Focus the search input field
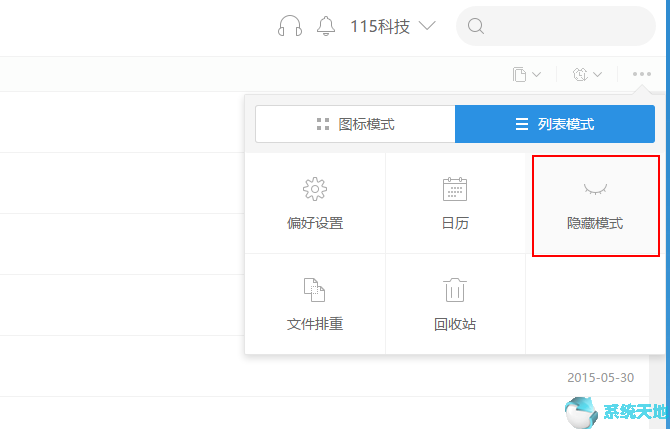 pos(556,26)
